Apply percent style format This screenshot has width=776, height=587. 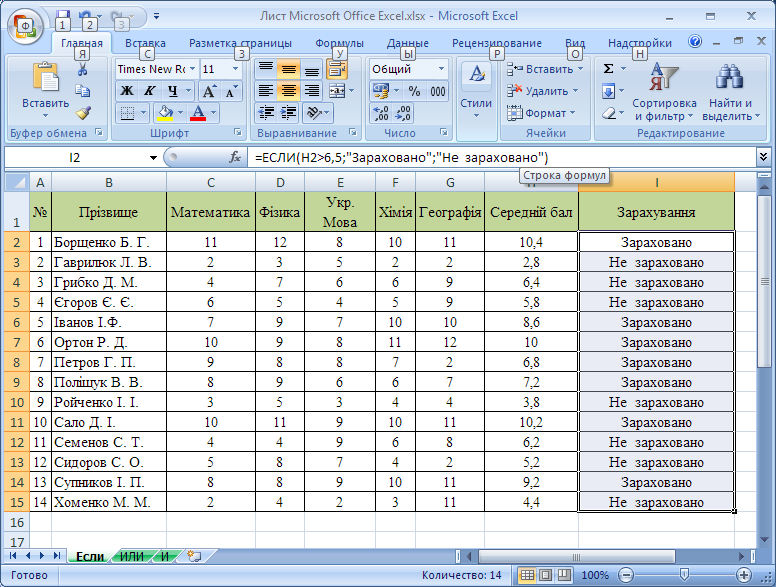point(414,91)
